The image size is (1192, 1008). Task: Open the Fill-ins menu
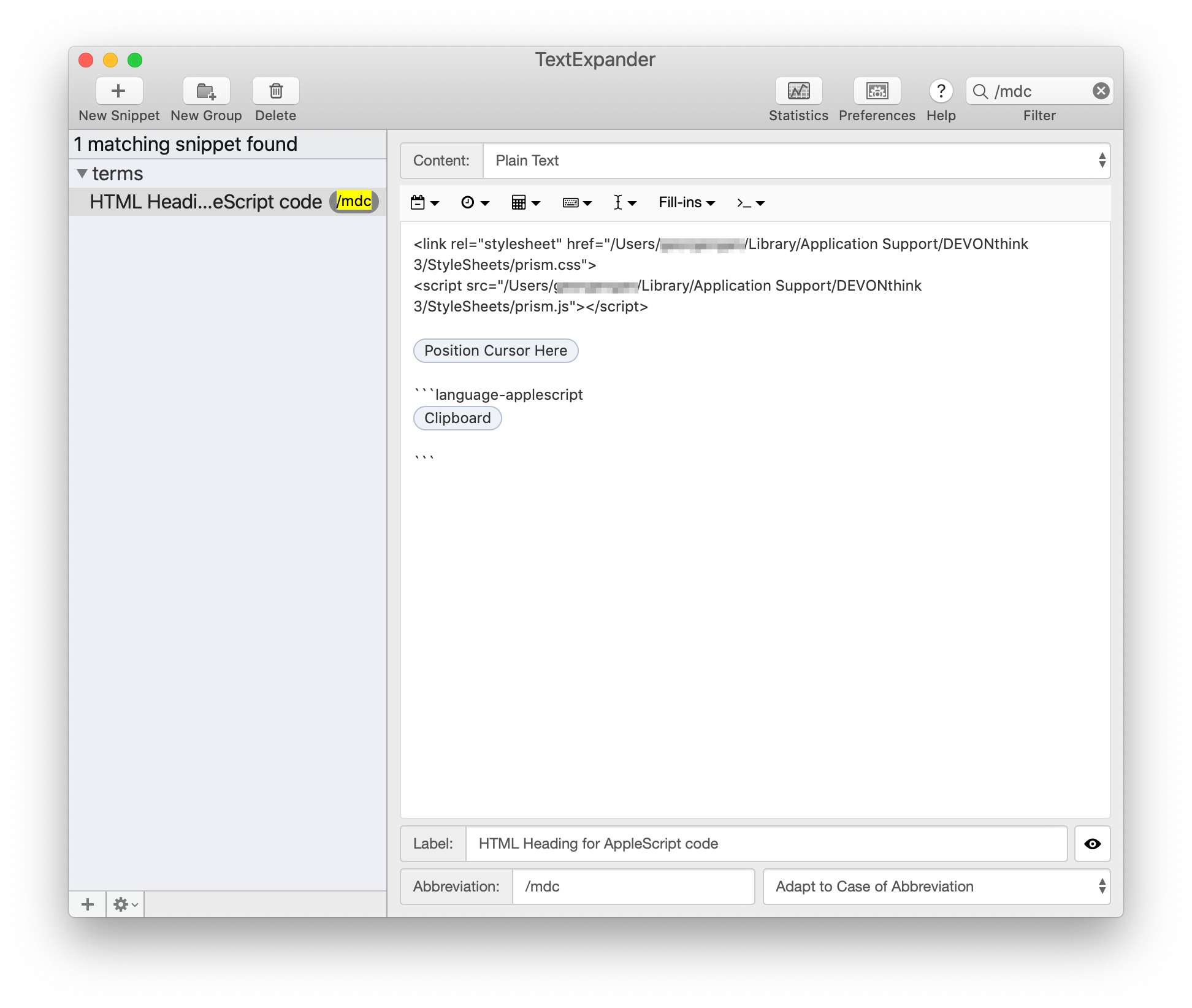pyautogui.click(x=686, y=203)
